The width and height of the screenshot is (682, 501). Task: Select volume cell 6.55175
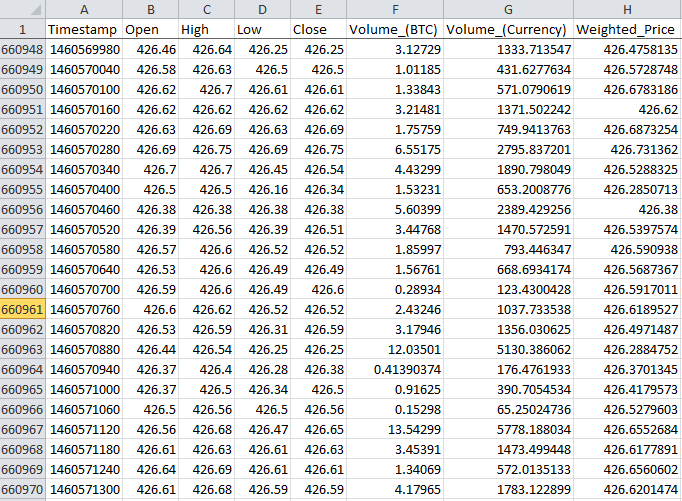[x=395, y=150]
